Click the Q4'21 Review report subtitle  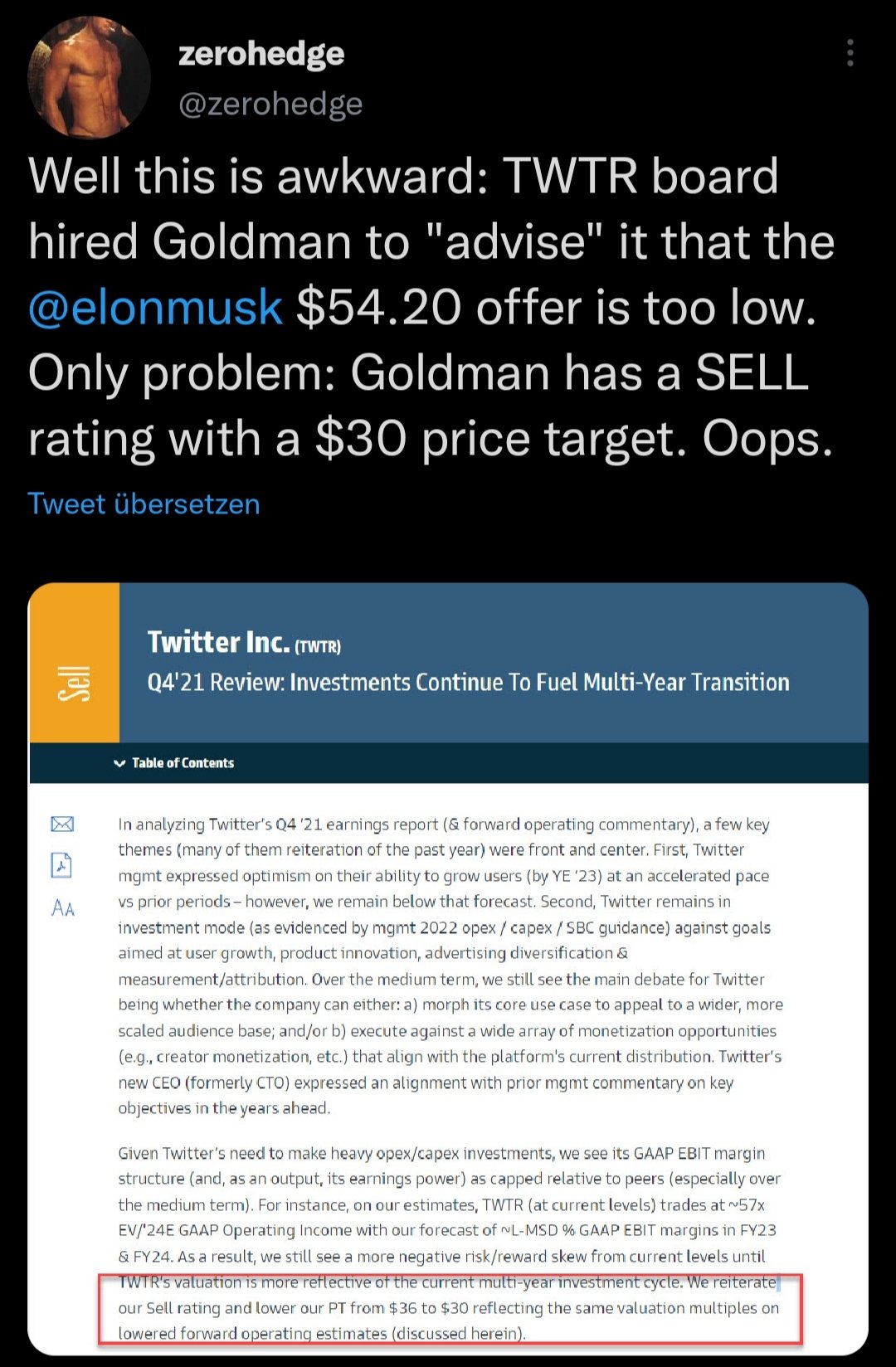468,682
